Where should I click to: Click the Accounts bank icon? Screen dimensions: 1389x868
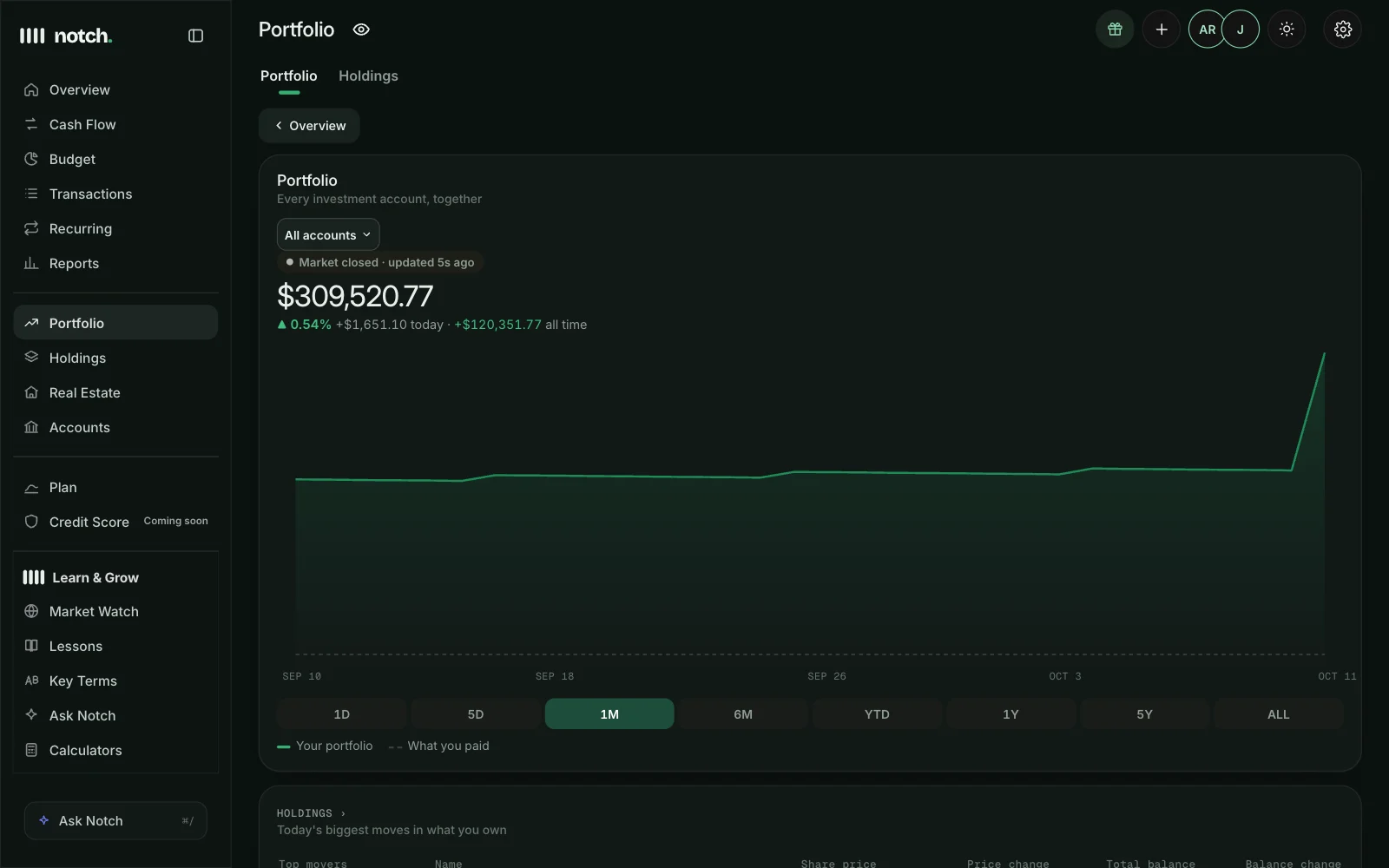[31, 427]
